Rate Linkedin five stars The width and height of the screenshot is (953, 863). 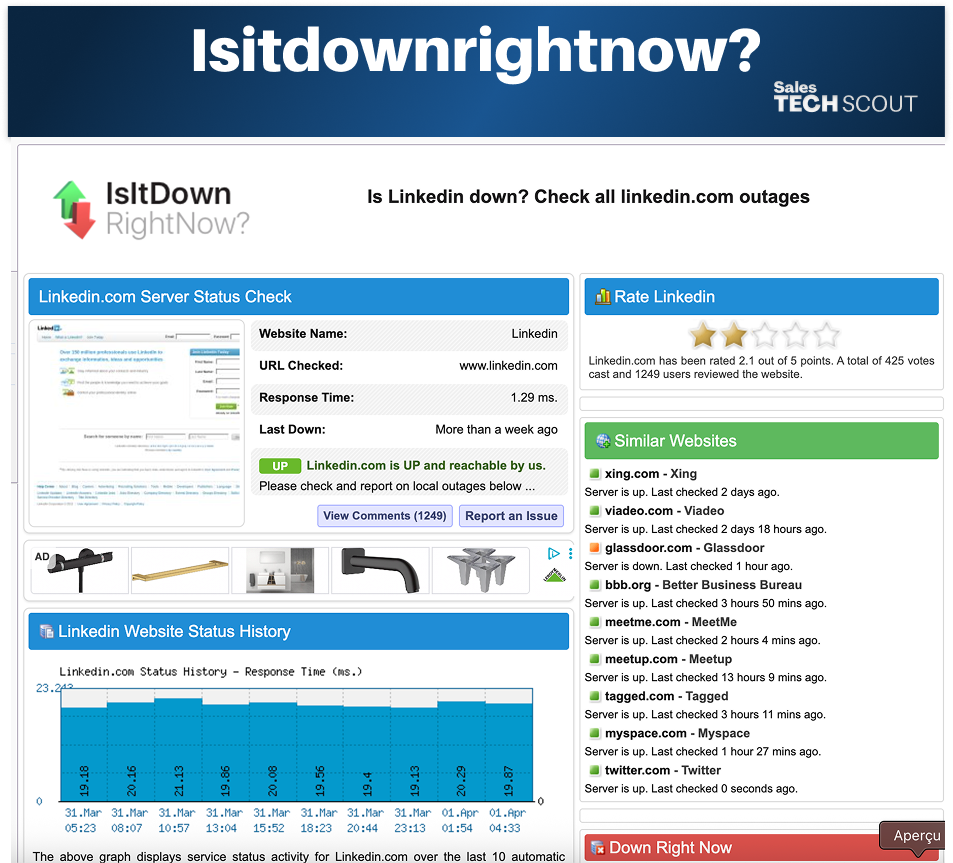pos(827,335)
